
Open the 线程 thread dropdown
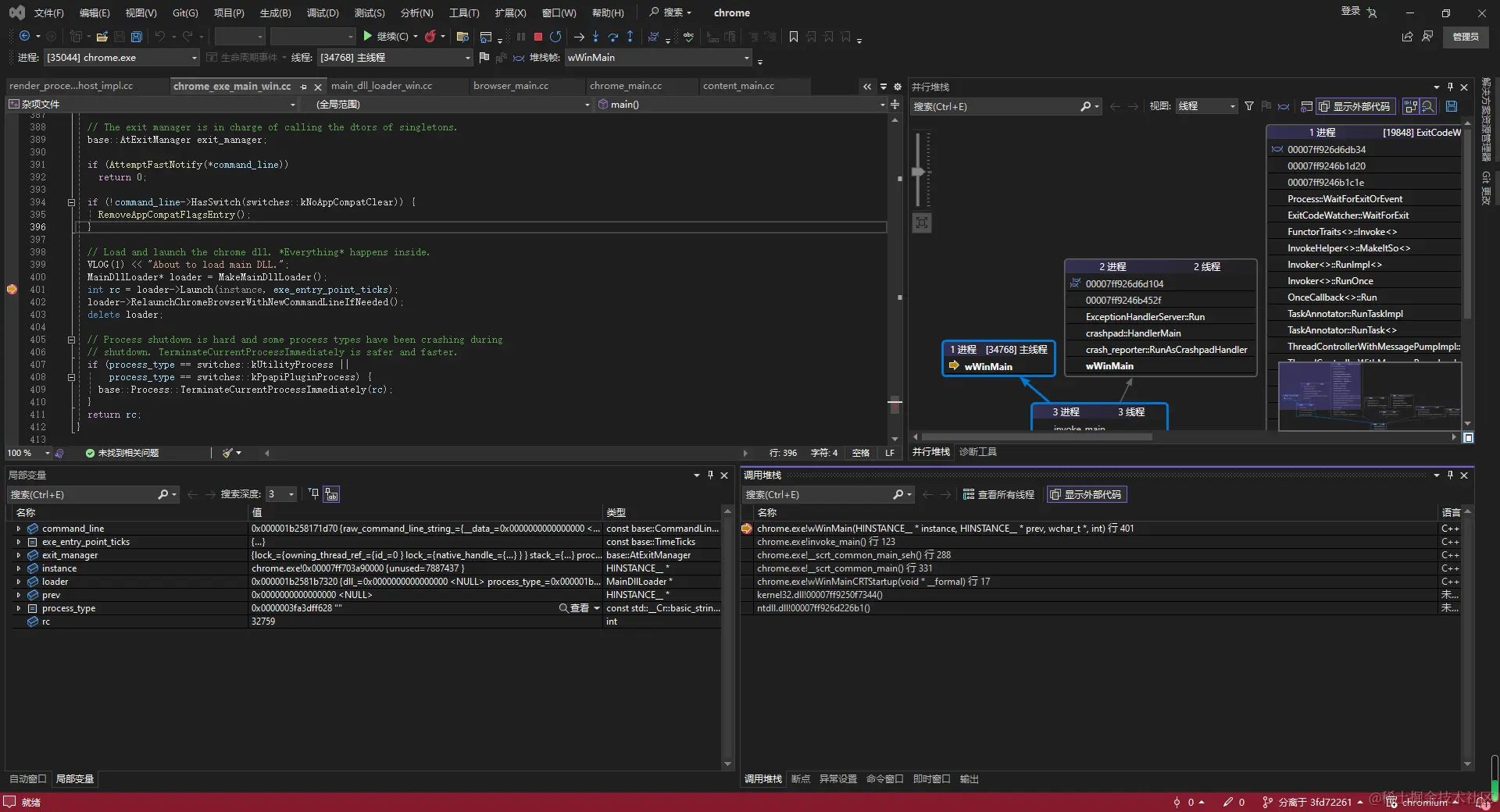click(395, 57)
